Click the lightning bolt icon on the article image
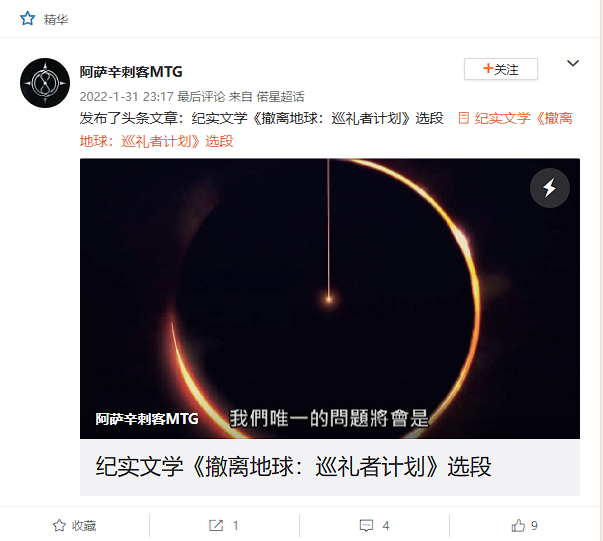The image size is (603, 541). (x=550, y=188)
